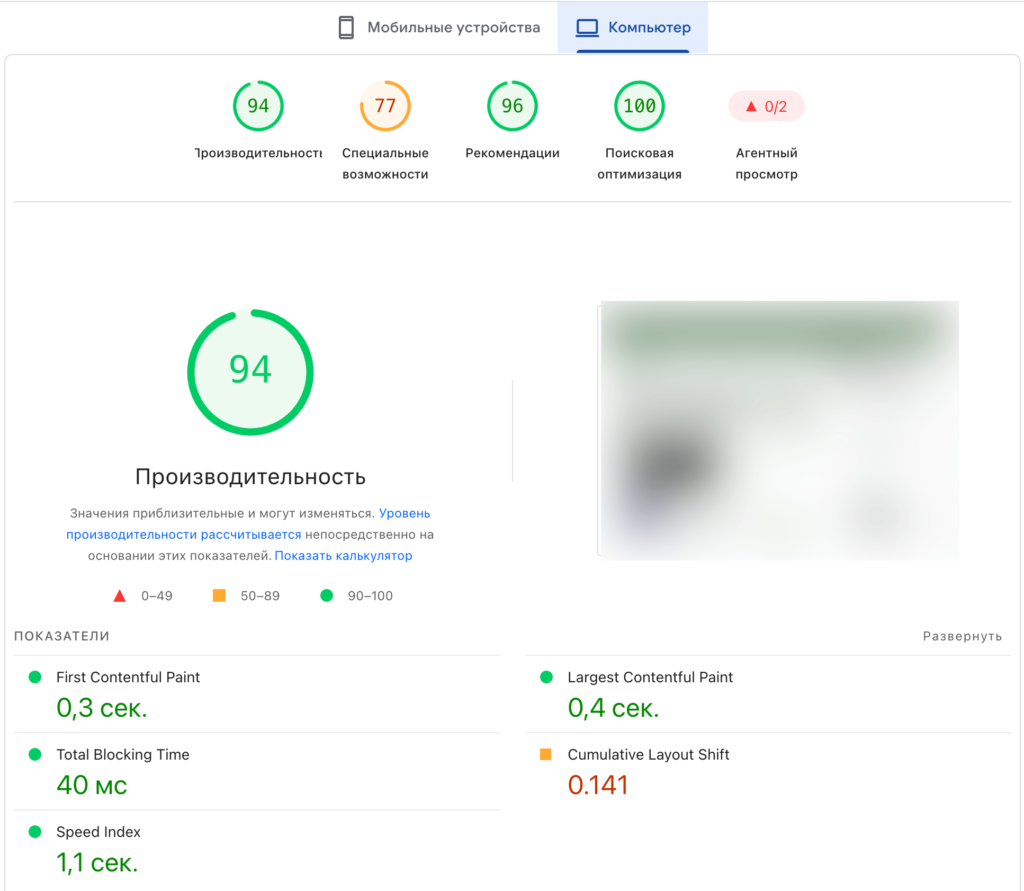Click the Total Blocking Time metric label
The image size is (1024, 891).
(x=123, y=754)
